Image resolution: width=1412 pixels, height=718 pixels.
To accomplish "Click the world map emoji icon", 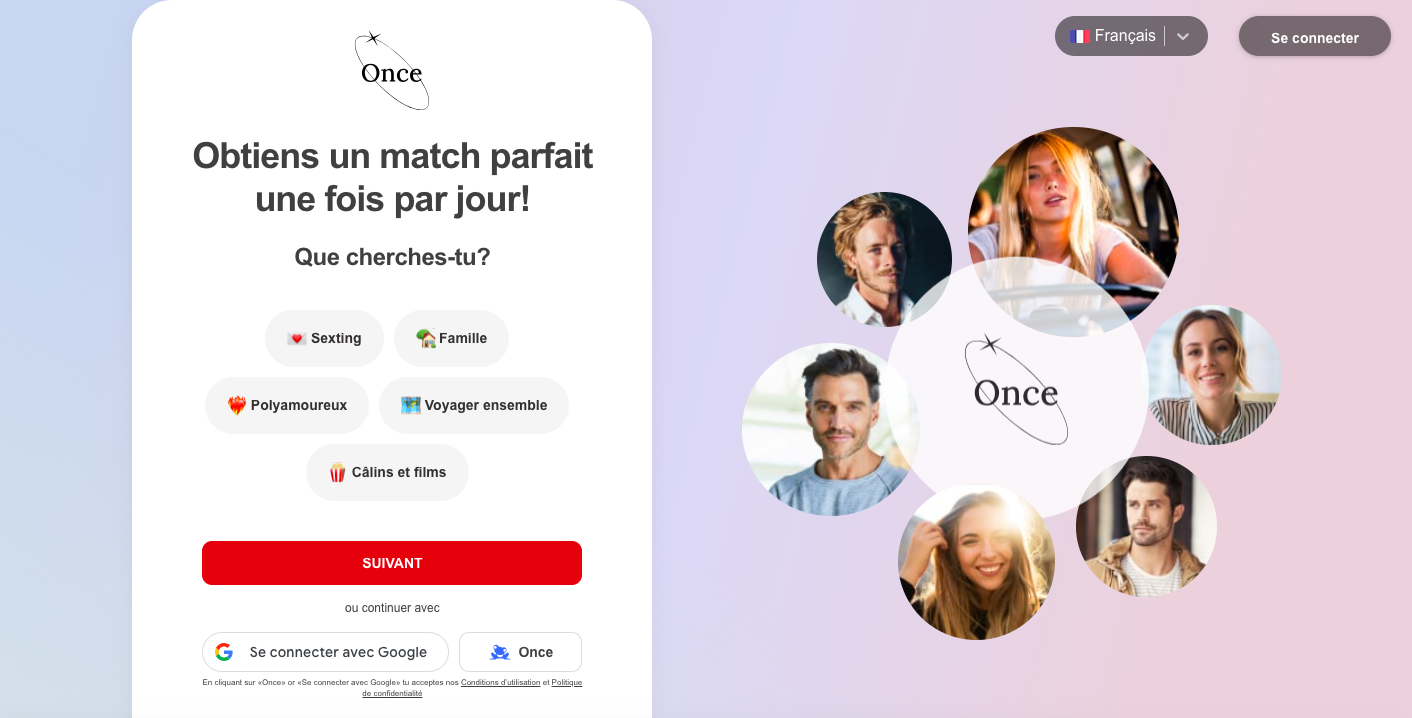I will pyautogui.click(x=410, y=405).
